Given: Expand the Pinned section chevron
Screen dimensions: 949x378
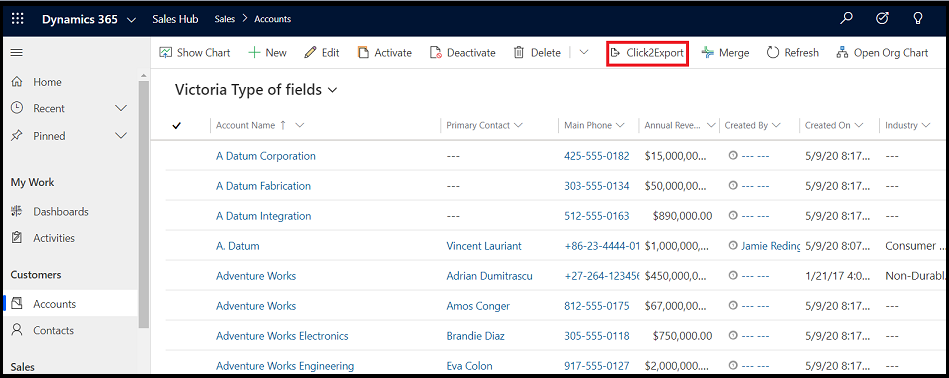Looking at the screenshot, I should pyautogui.click(x=121, y=135).
